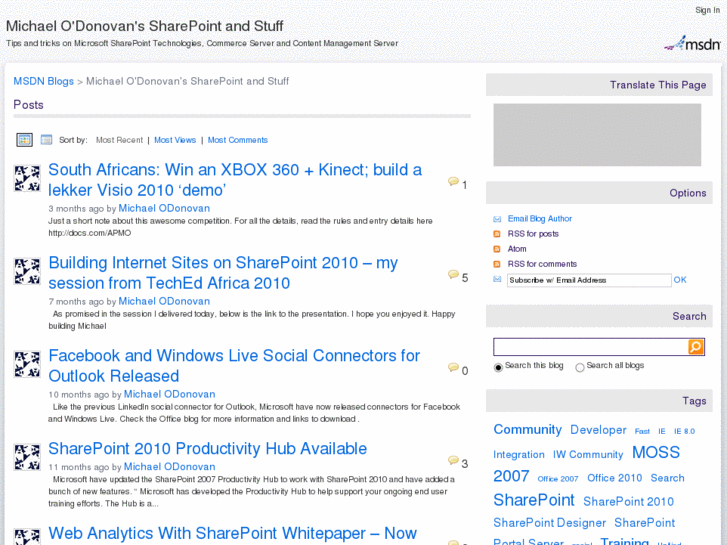Screen dimensions: 727x545
Task: Focus the Subscribe w/ Email Address field
Action: click(589, 280)
